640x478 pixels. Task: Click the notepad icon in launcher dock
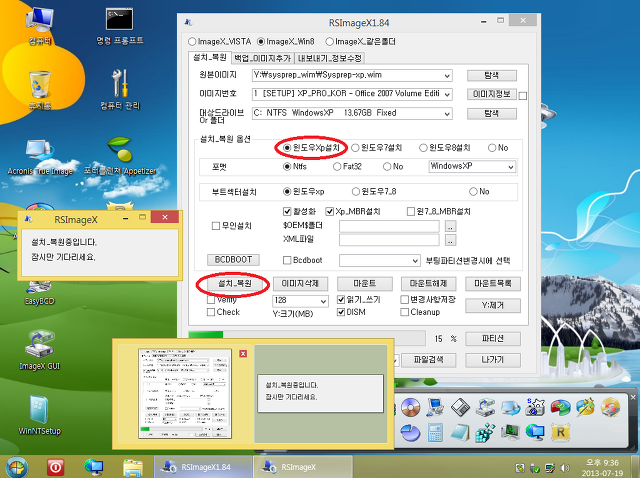[460, 432]
